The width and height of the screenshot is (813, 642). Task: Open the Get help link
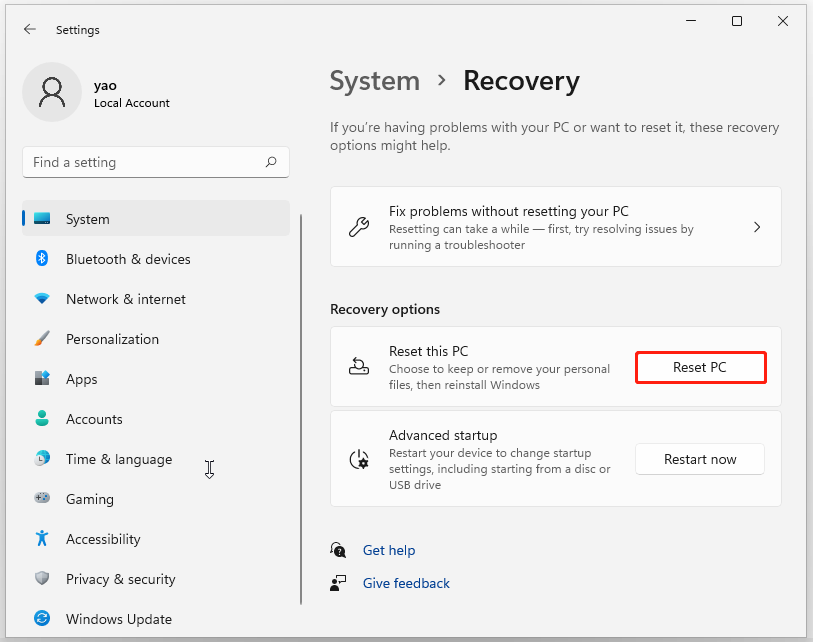pyautogui.click(x=389, y=550)
